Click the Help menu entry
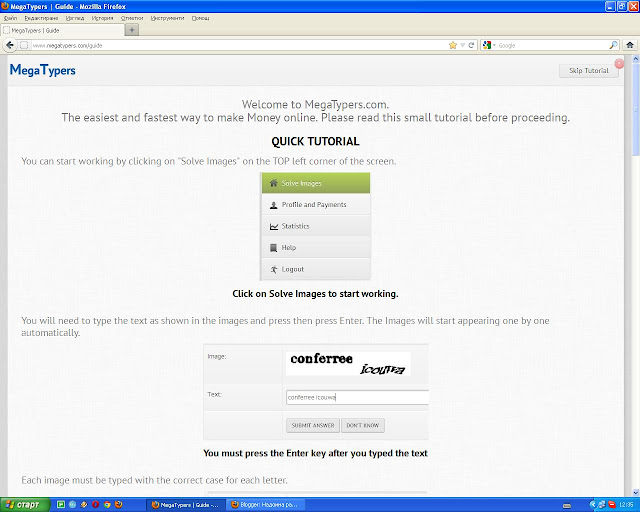The width and height of the screenshot is (640, 512). [x=316, y=247]
